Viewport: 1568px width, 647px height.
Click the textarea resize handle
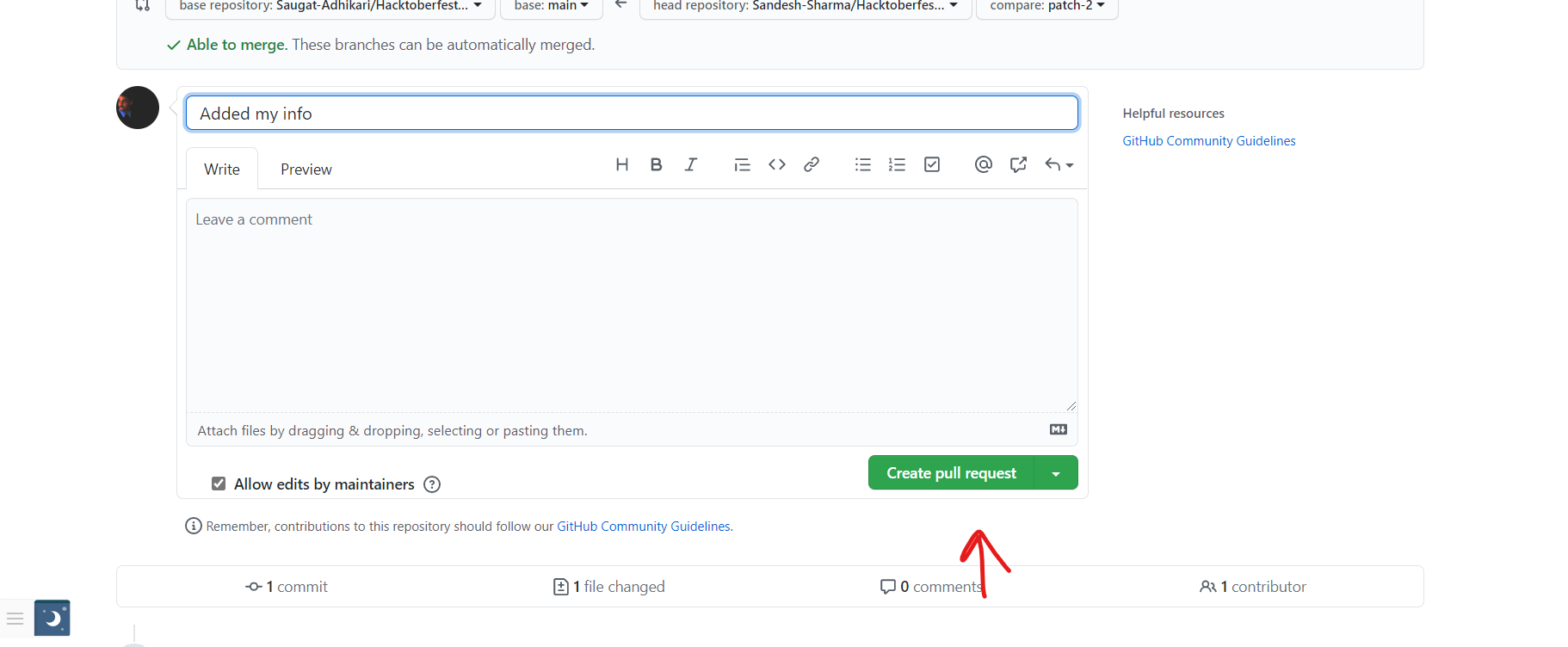pos(1071,406)
